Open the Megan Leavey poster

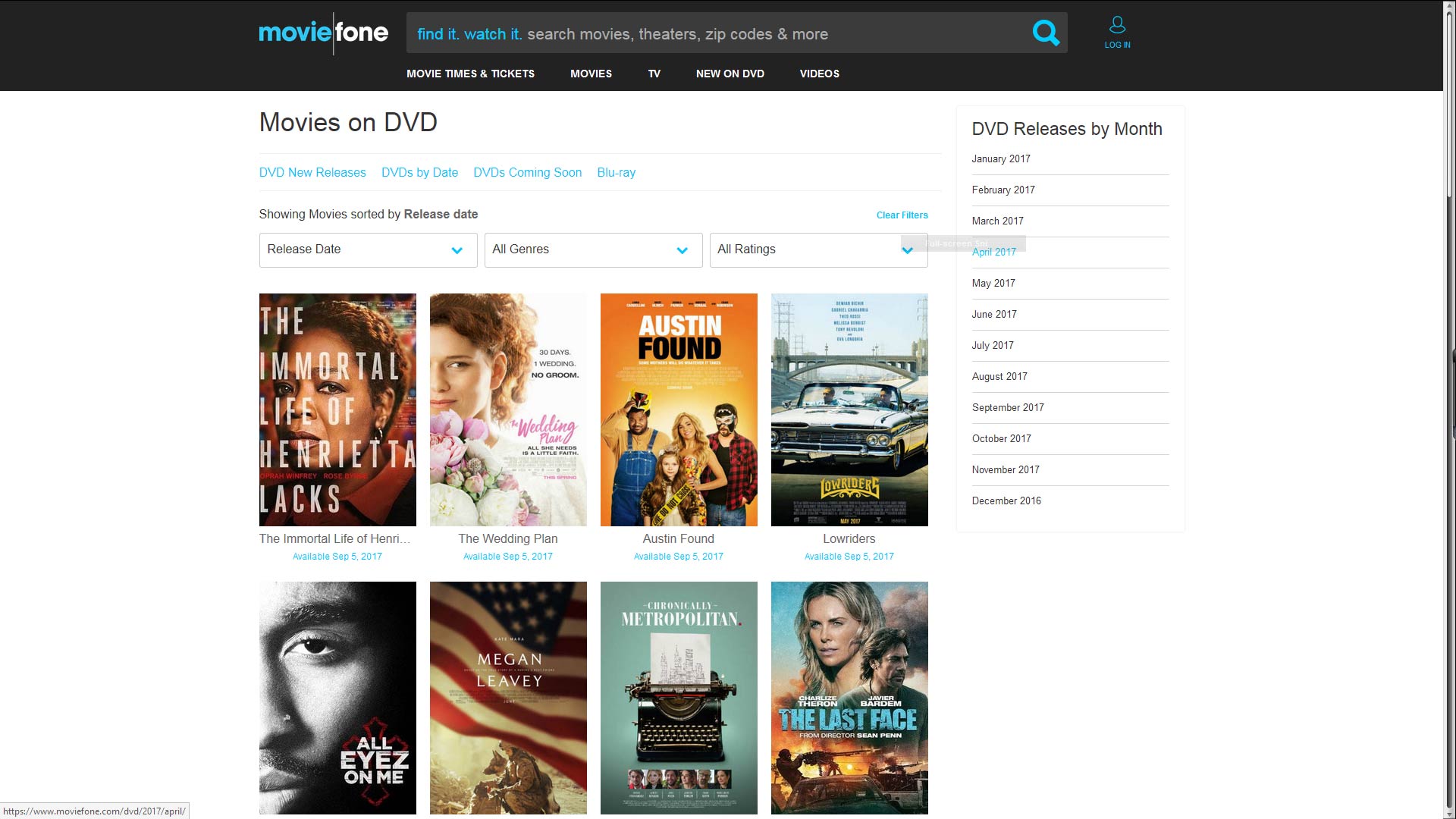pyautogui.click(x=508, y=698)
